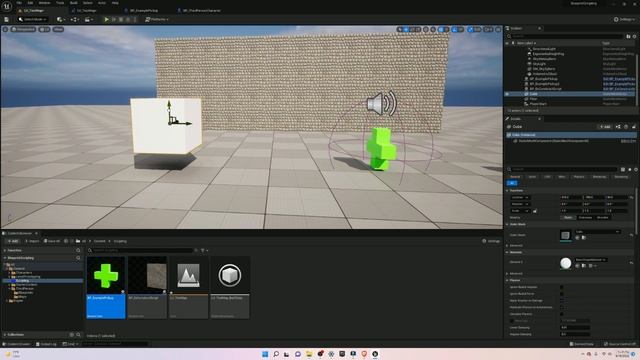Select the green cross pickup in viewport
This screenshot has height=360, width=640.
coord(381,149)
